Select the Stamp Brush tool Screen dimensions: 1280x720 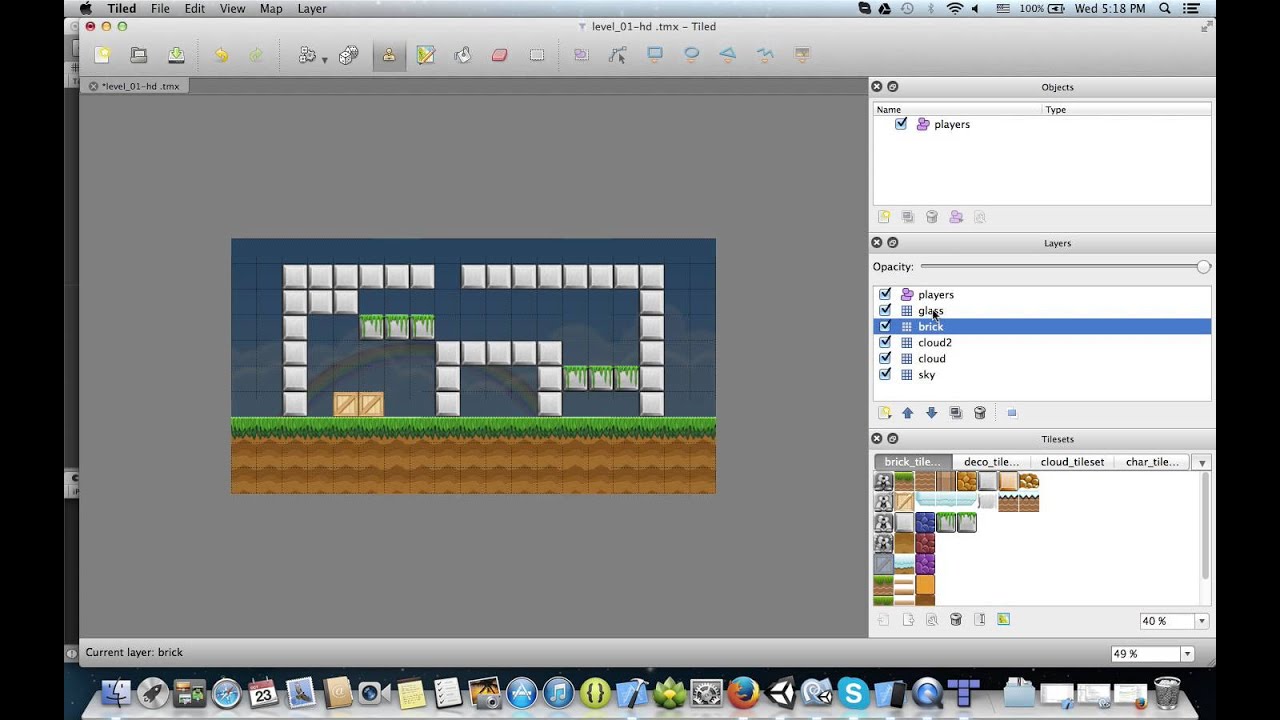click(x=388, y=55)
